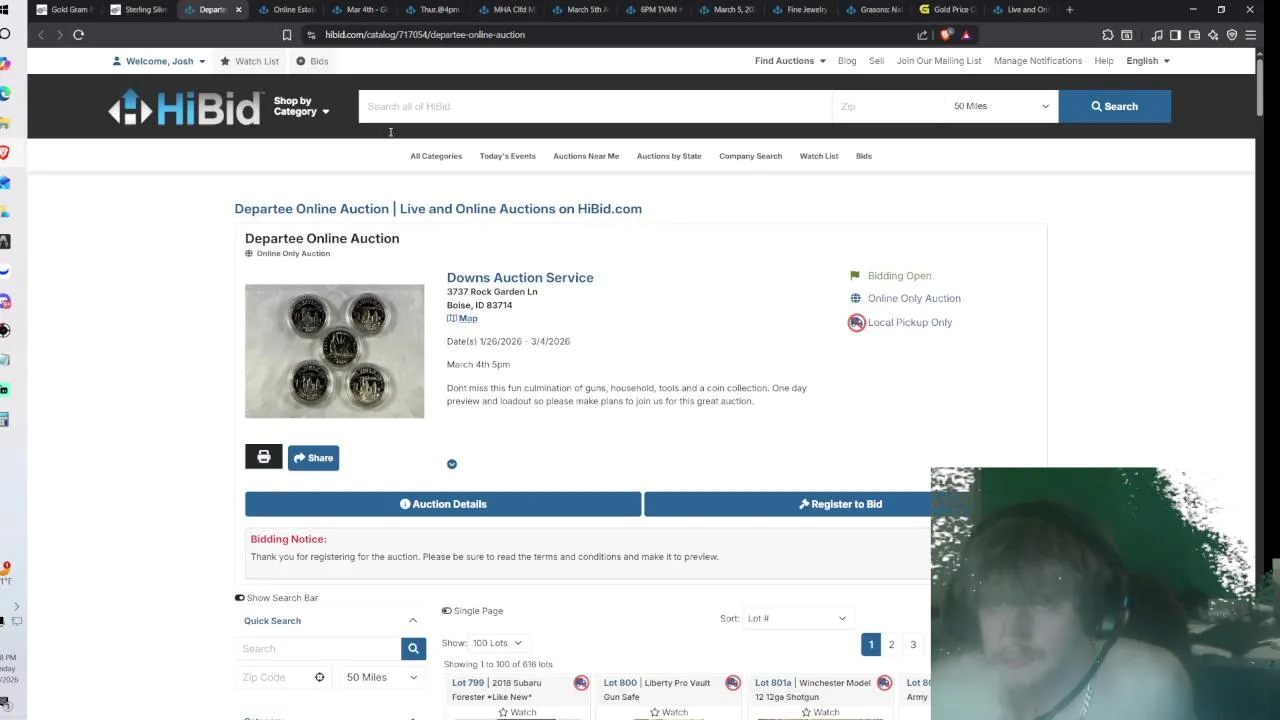Click the Quick Search magnifier button
Viewport: 1280px width, 720px height.
[x=413, y=649]
